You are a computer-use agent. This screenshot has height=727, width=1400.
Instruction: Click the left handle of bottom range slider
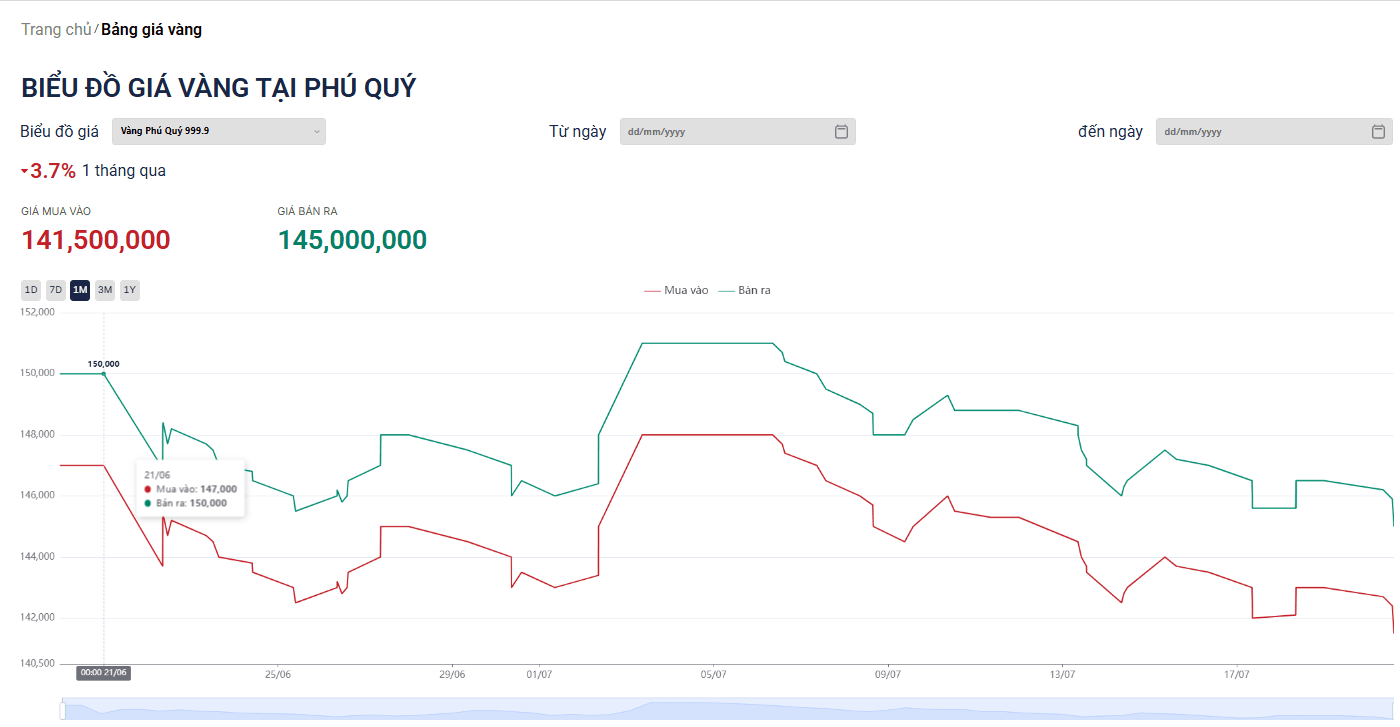62,711
